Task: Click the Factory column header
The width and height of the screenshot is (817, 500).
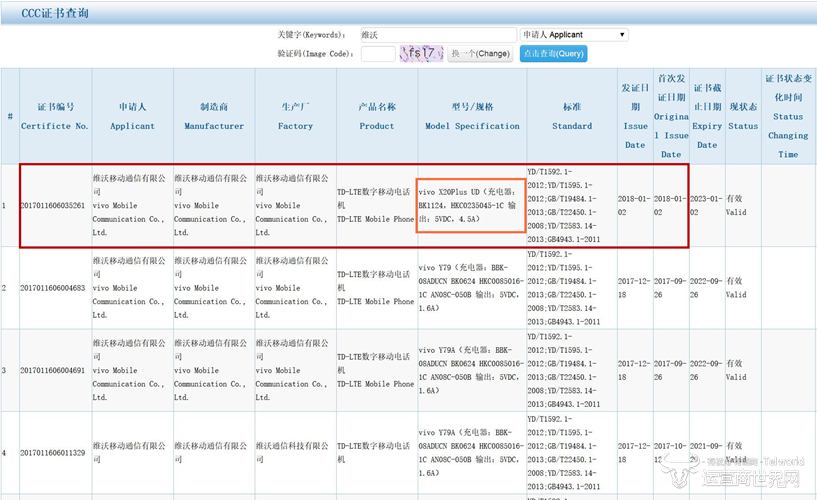Action: point(295,116)
